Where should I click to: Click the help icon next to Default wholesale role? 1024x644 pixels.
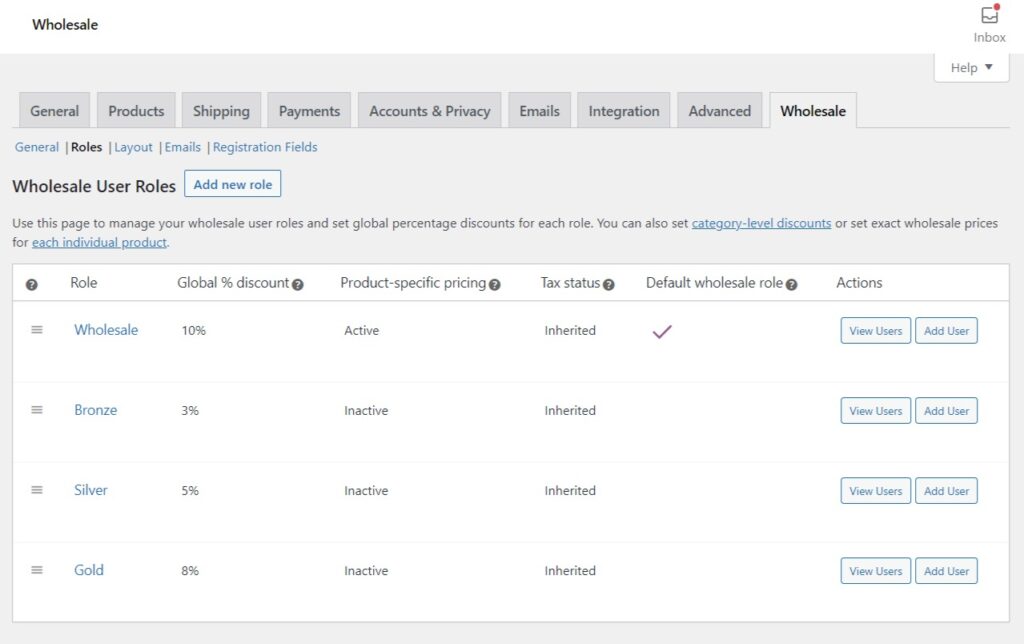pos(791,284)
